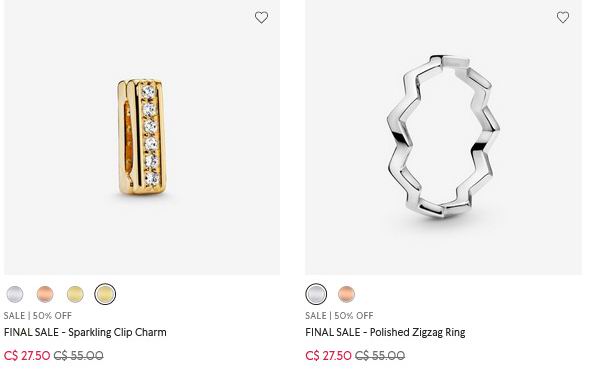
Task: Add Sparkling Clip Charm to wishlist with heart icon
Action: coord(261,17)
